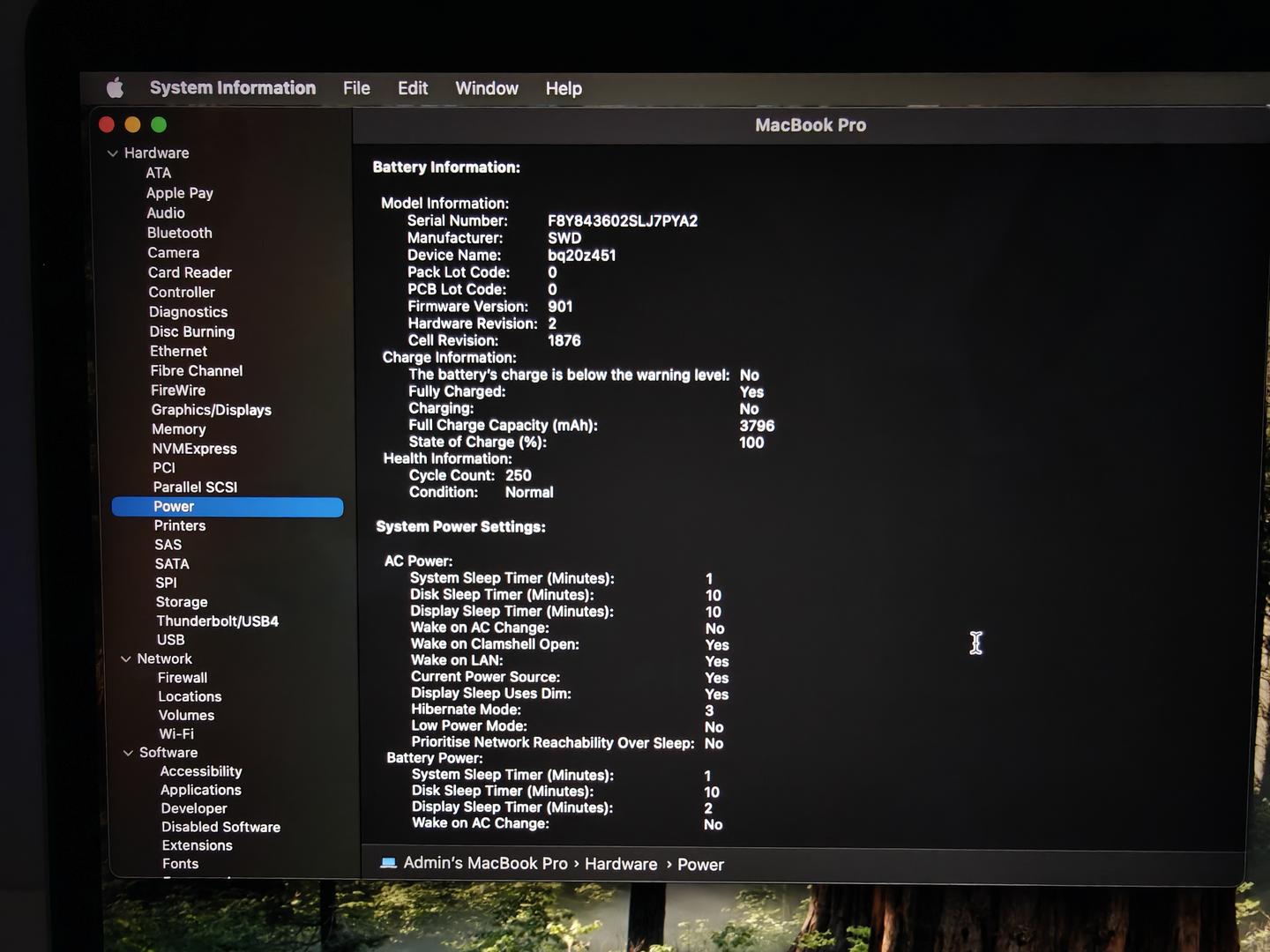Open the File menu
The height and width of the screenshot is (952, 1270).
[x=356, y=88]
